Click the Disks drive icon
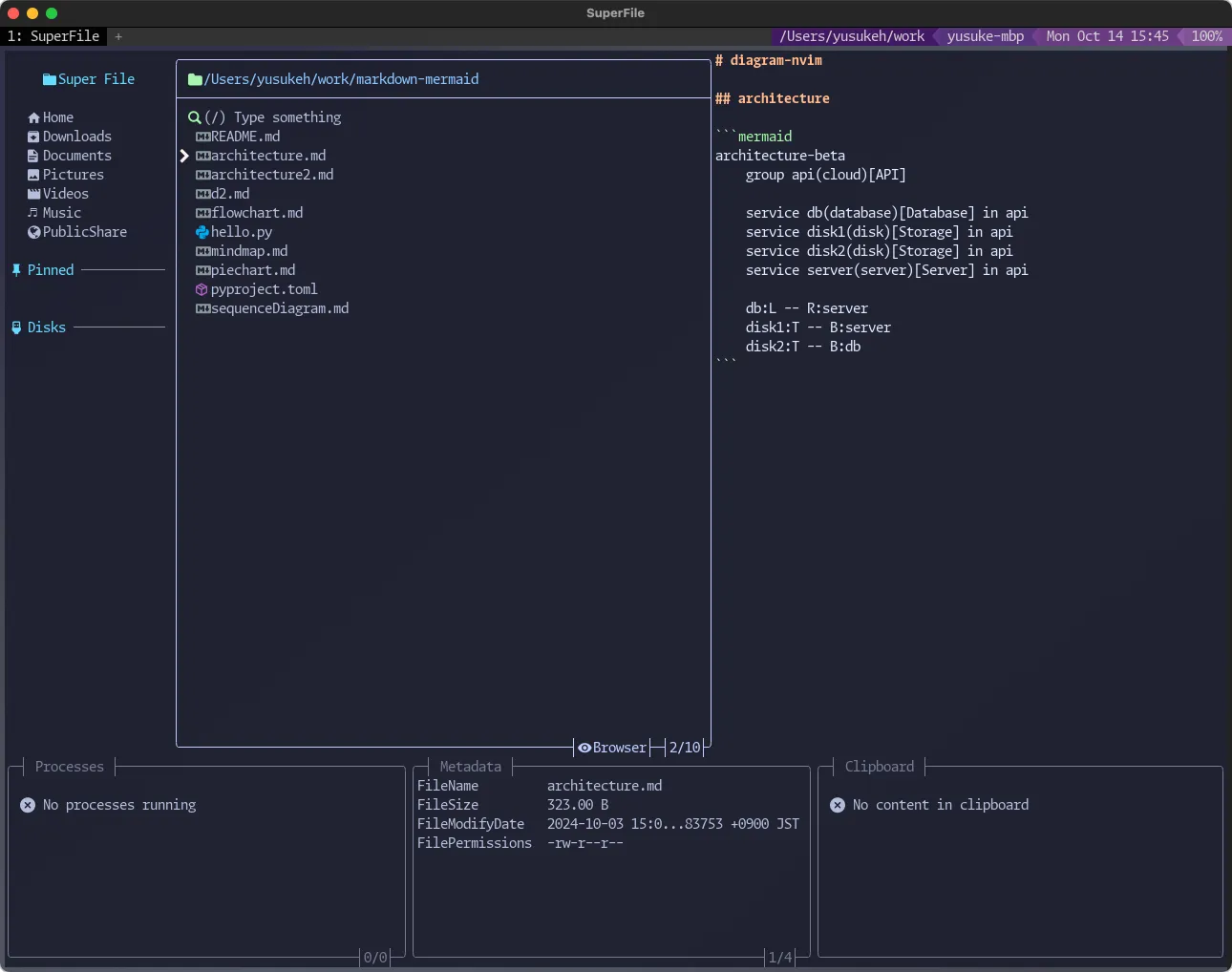This screenshot has width=1232, height=972. coord(16,328)
